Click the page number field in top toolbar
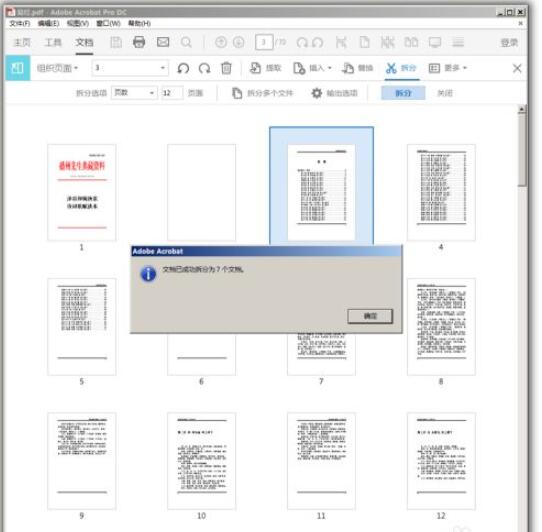The image size is (542, 532). pos(264,42)
